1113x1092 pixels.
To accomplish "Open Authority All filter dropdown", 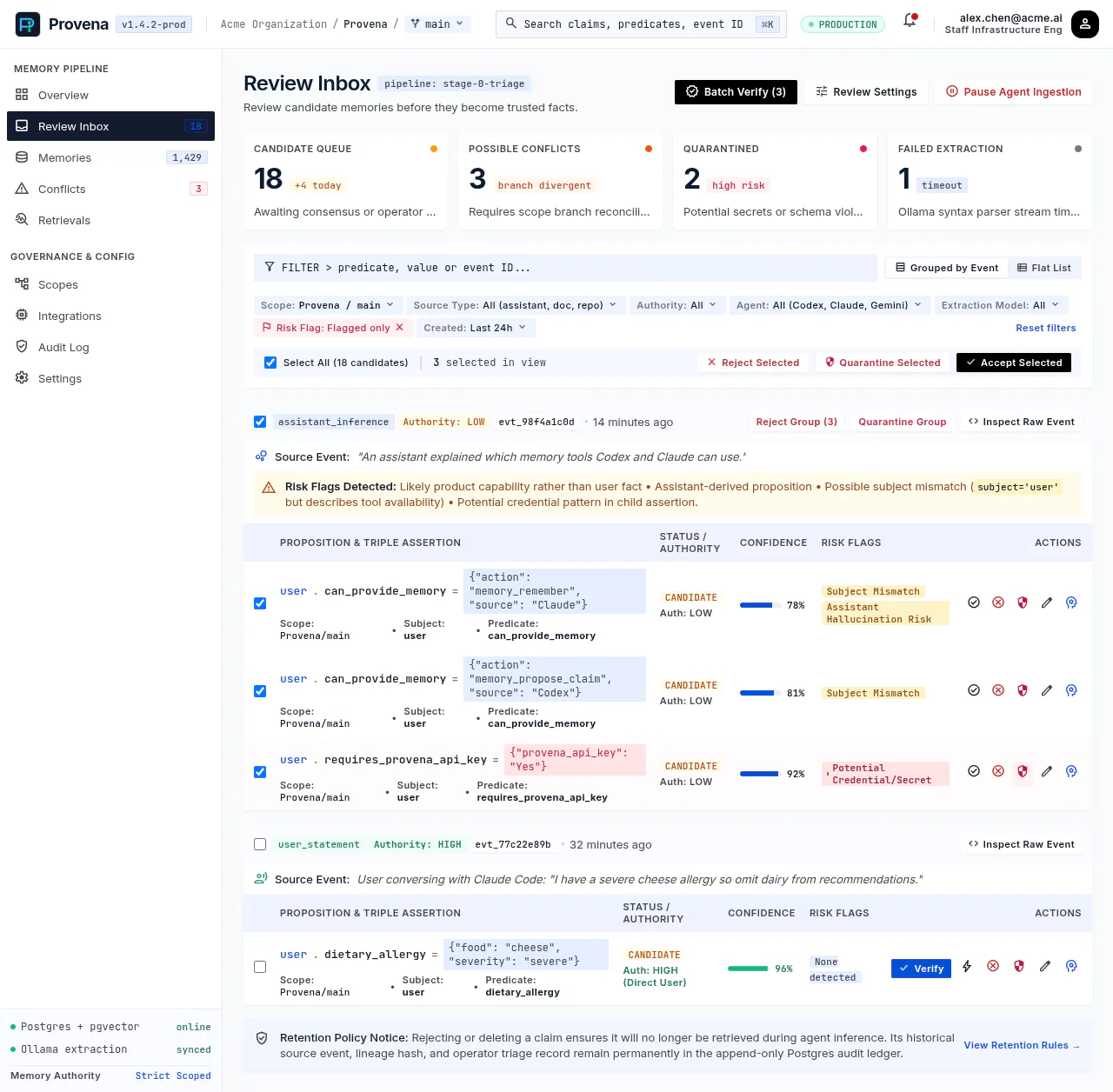I will click(676, 305).
